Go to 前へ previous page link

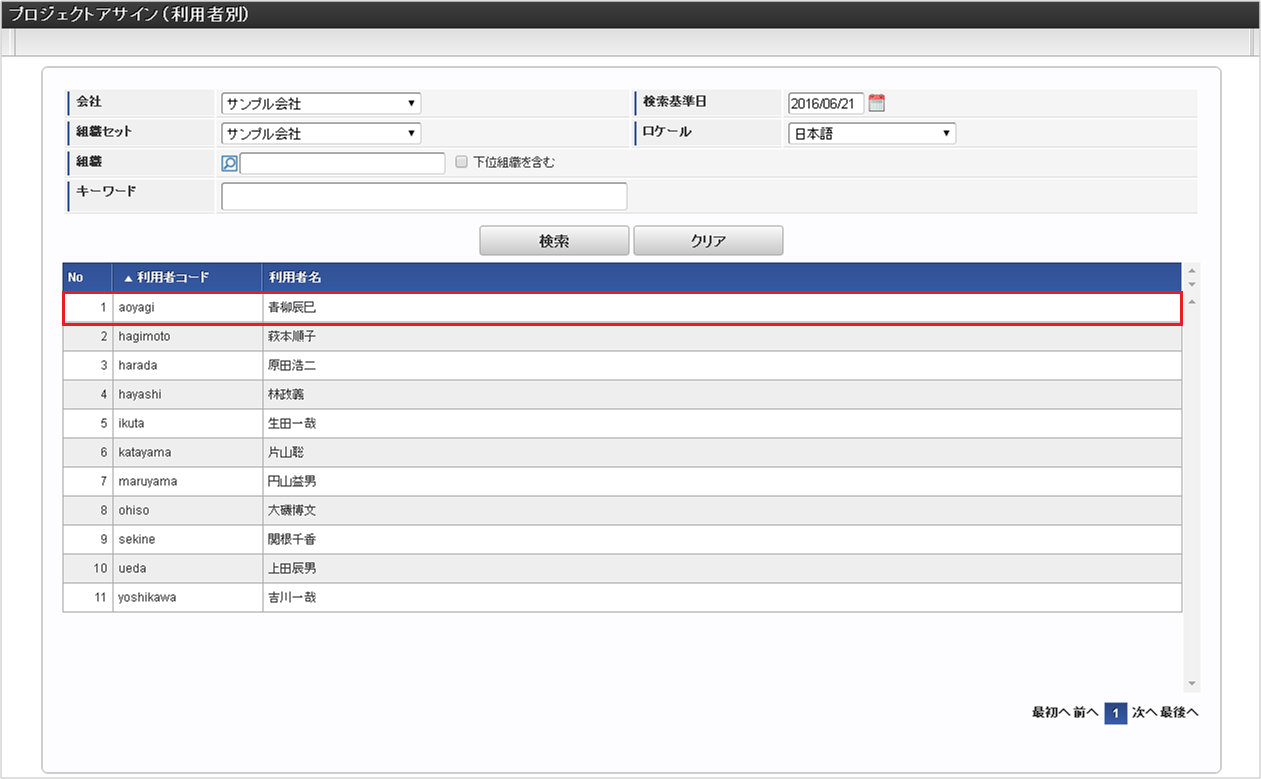(1086, 713)
